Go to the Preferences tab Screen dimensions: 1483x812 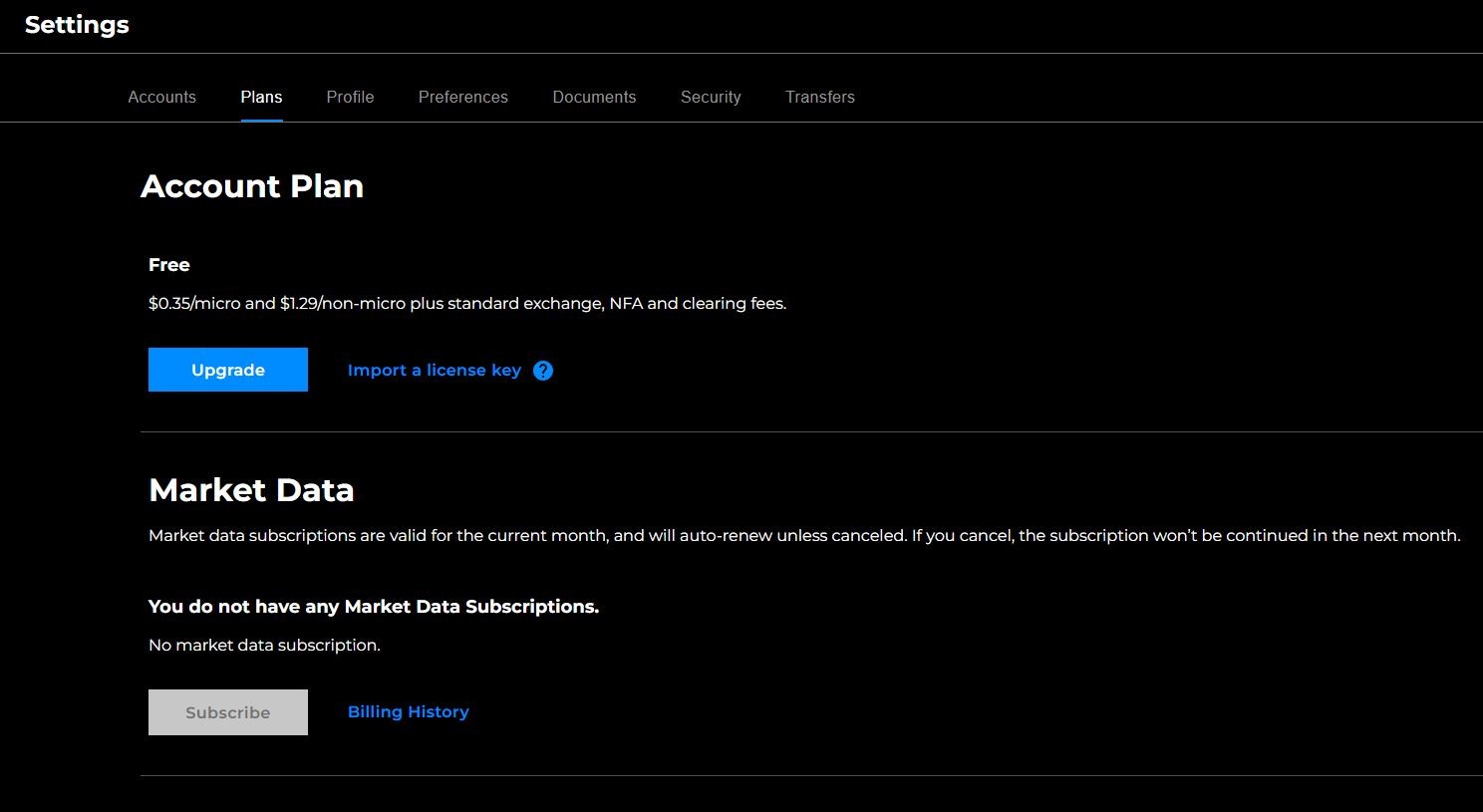point(463,97)
